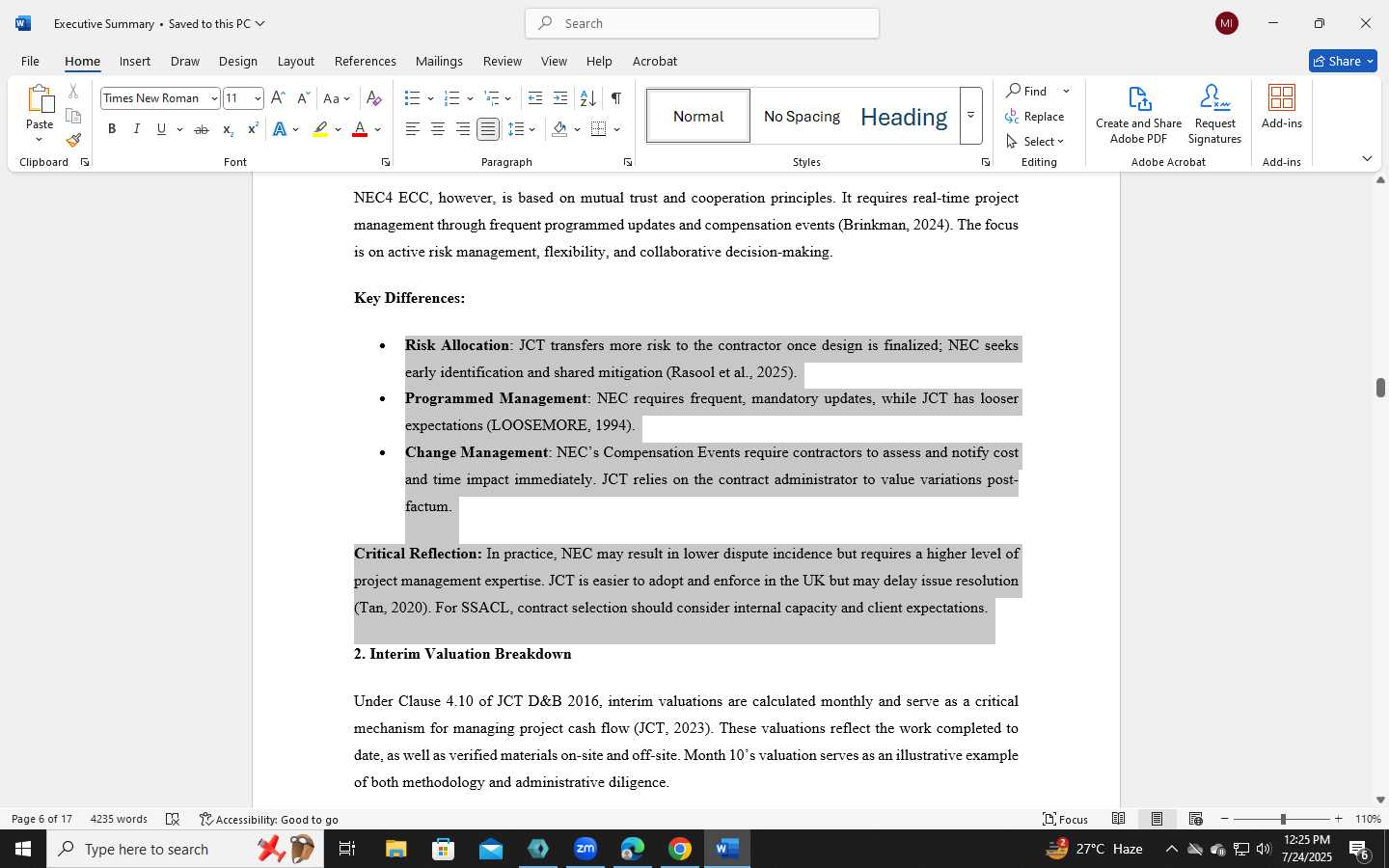Click the Find button
Image resolution: width=1389 pixels, height=868 pixels.
click(1027, 91)
